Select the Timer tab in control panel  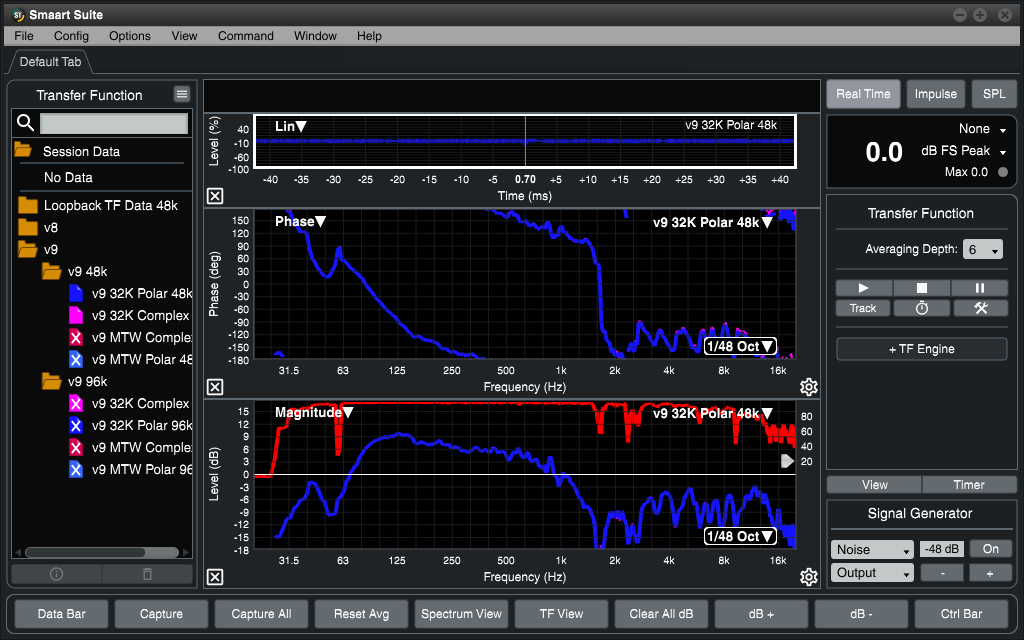pyautogui.click(x=969, y=485)
